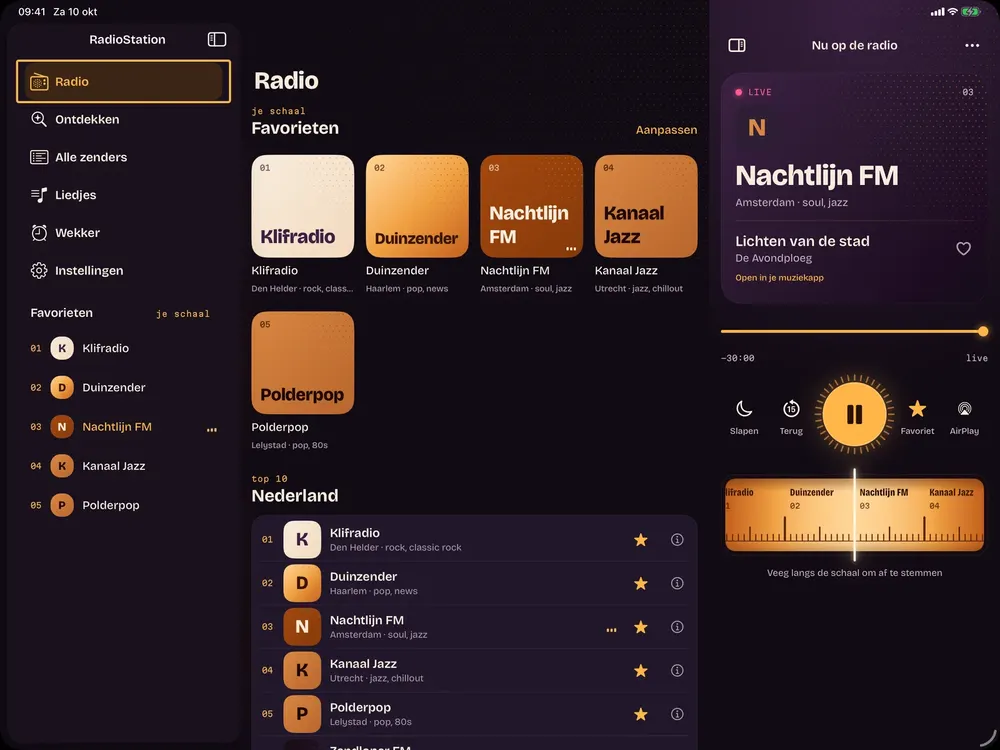Click the live playback progress slider
Screen dimensions: 1000x750
coord(854,332)
